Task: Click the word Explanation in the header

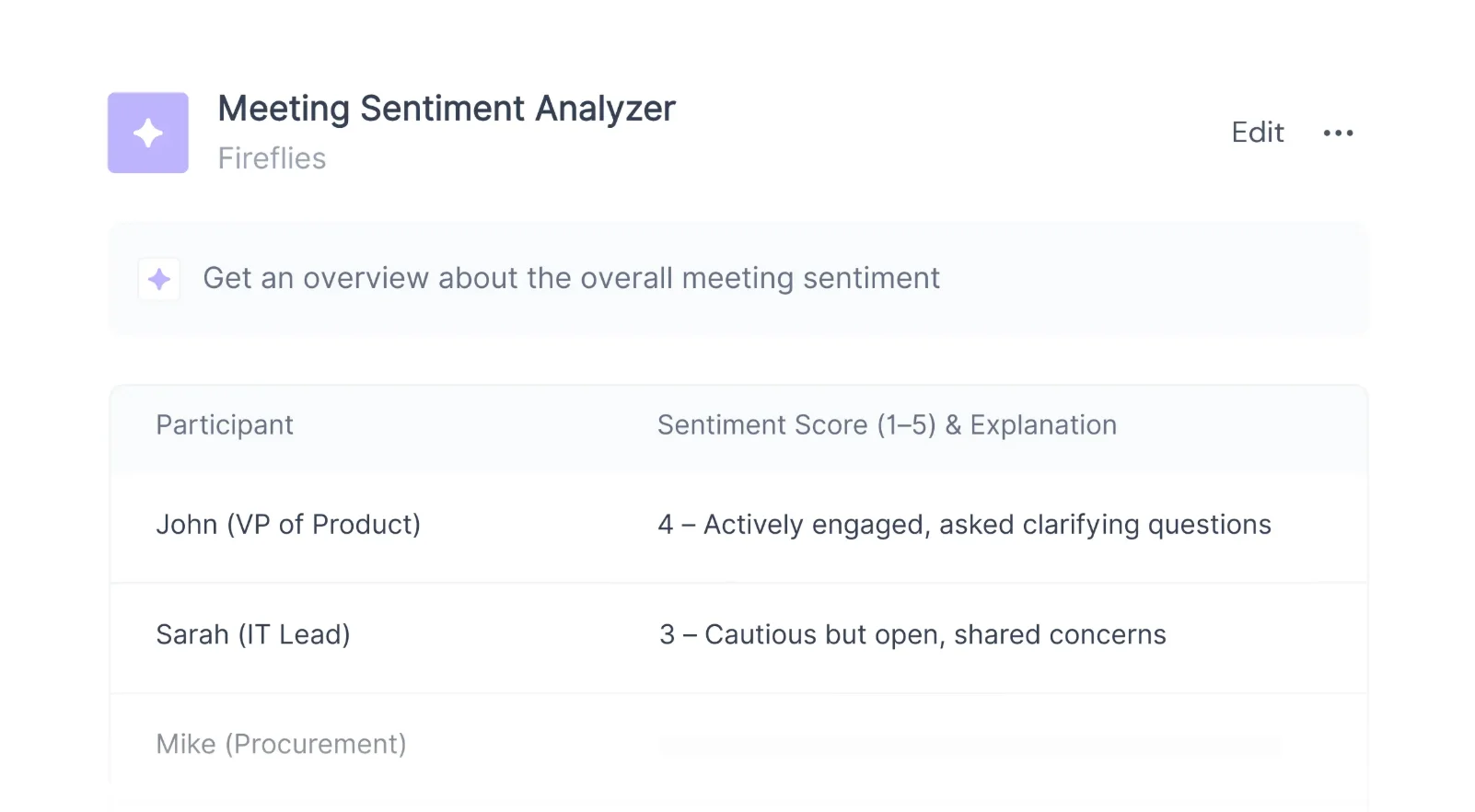Action: click(x=1043, y=424)
